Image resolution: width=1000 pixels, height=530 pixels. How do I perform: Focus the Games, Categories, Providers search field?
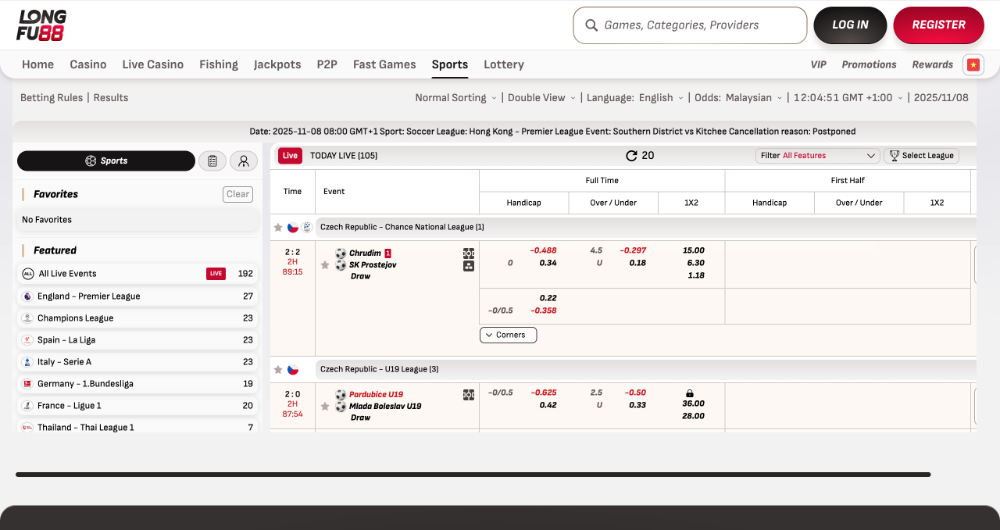[x=690, y=26]
